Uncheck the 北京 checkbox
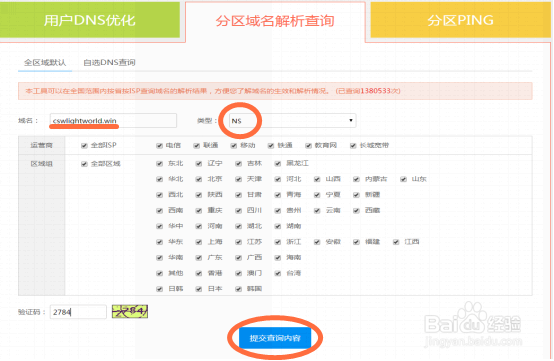 tap(199, 179)
